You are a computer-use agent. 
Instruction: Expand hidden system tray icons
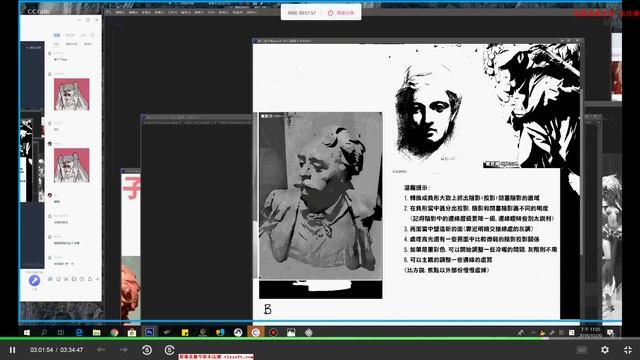pyautogui.click(x=533, y=333)
